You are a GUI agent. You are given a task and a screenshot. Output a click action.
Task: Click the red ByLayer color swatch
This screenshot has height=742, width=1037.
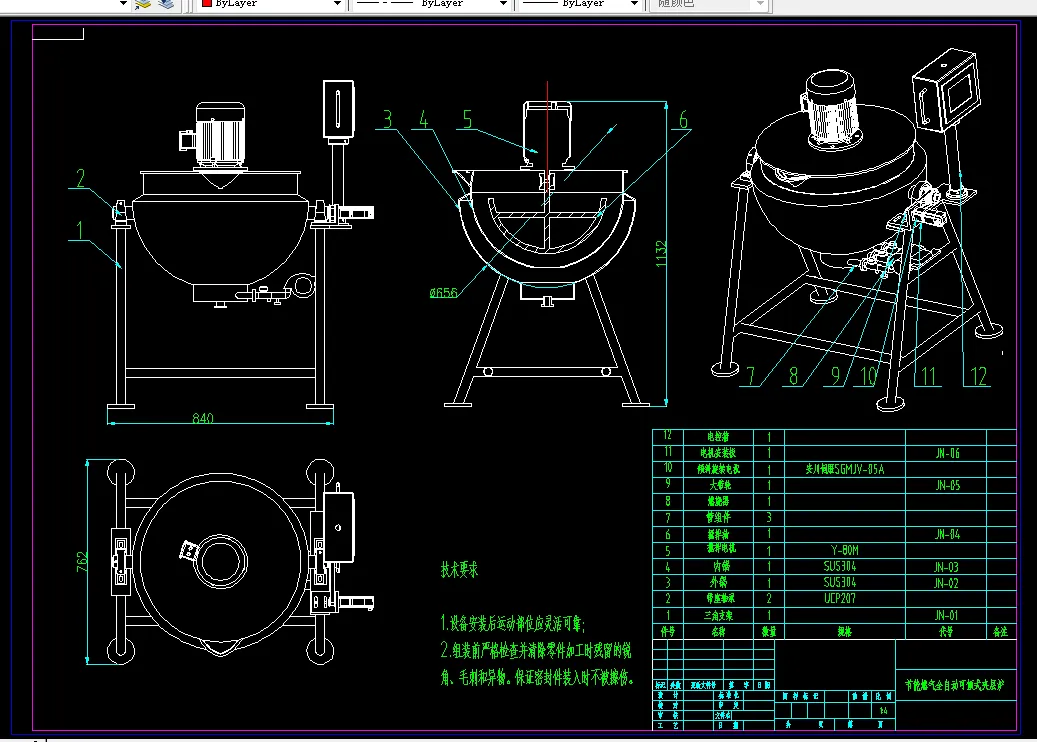pyautogui.click(x=206, y=3)
